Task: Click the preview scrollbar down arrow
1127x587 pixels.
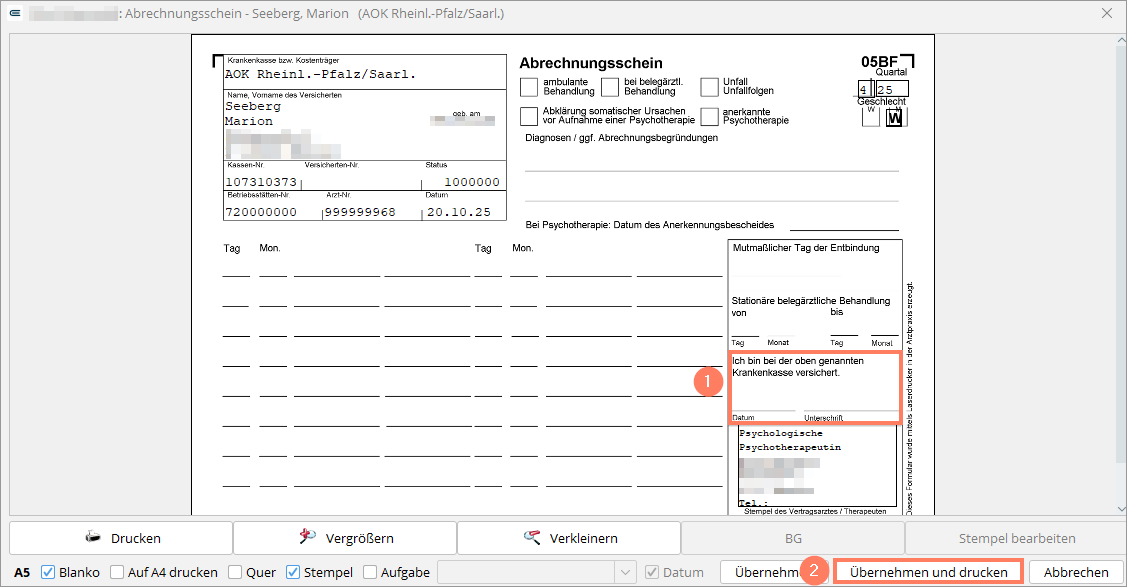Action: 1121,508
